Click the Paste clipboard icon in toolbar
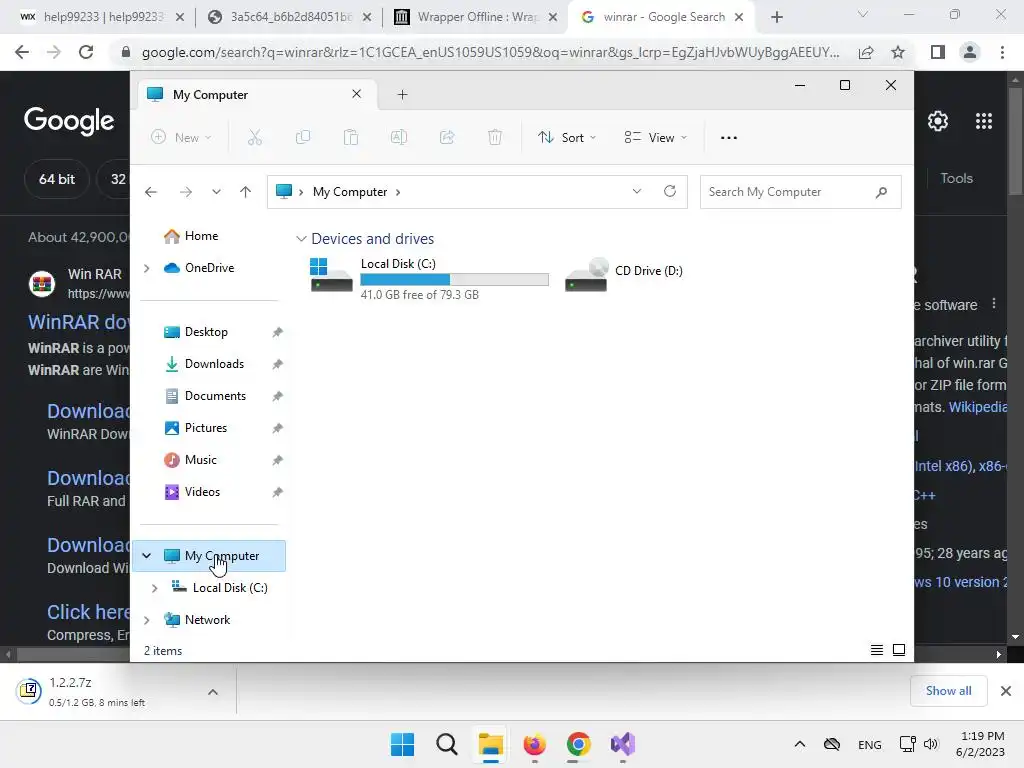The image size is (1024, 768). click(x=351, y=137)
